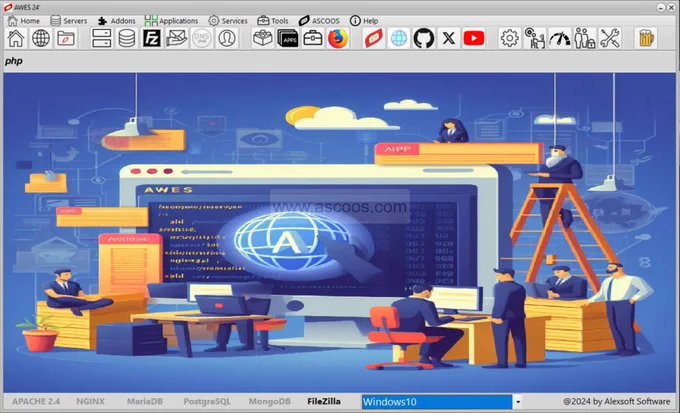The width and height of the screenshot is (680, 413).
Task: Click NGINX in status bar
Action: point(90,401)
